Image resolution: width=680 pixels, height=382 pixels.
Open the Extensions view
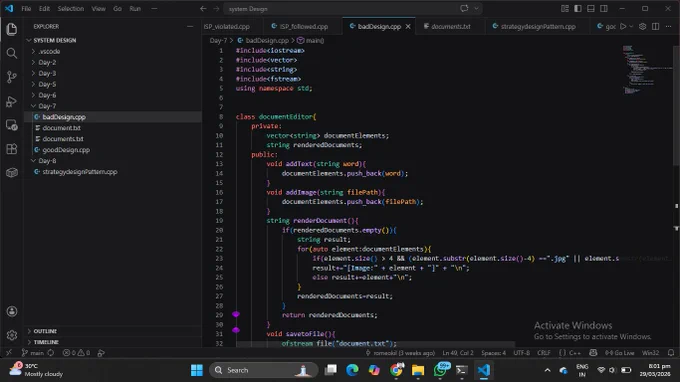pyautogui.click(x=12, y=149)
